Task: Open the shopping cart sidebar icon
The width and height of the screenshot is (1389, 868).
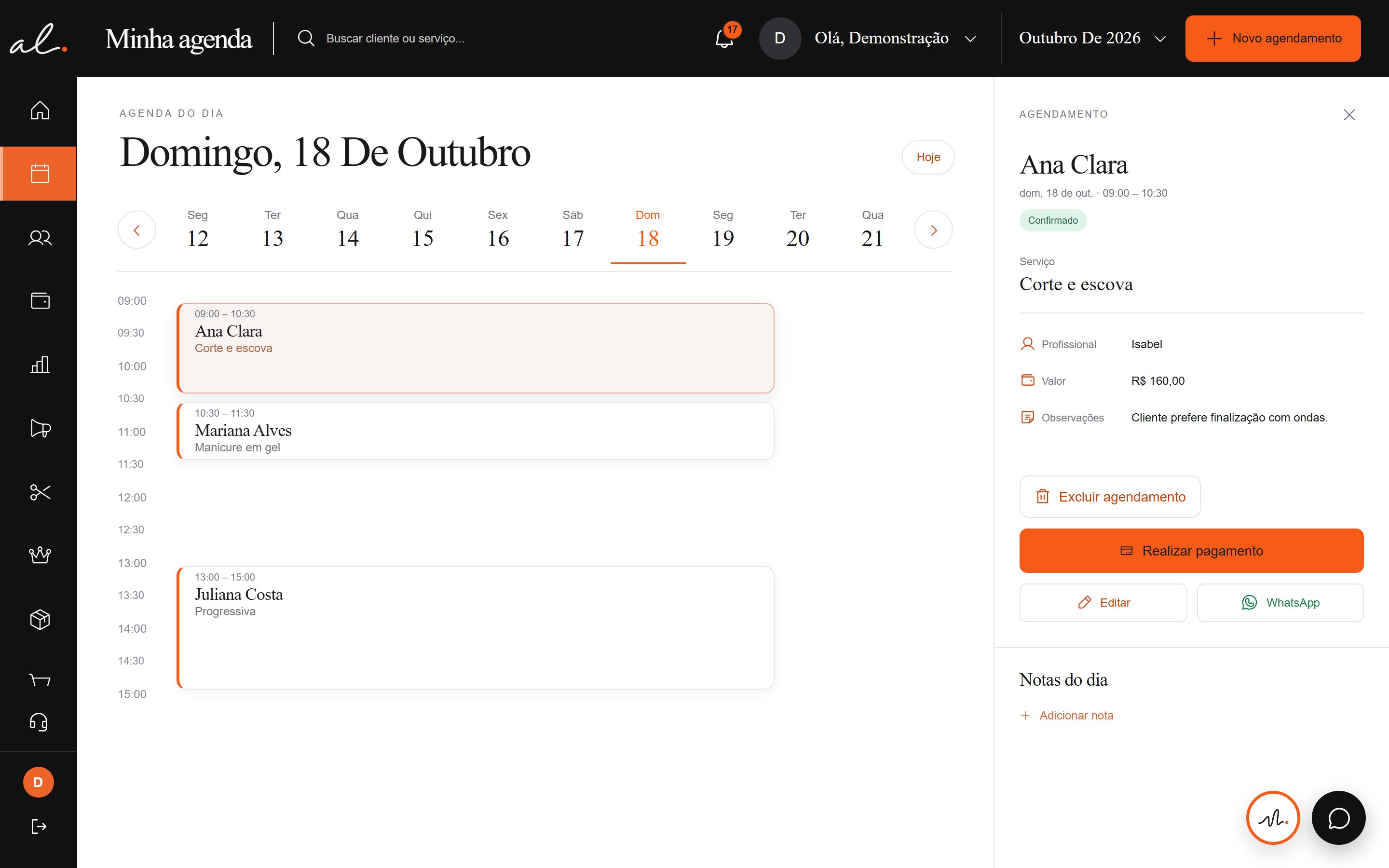Action: [40, 679]
